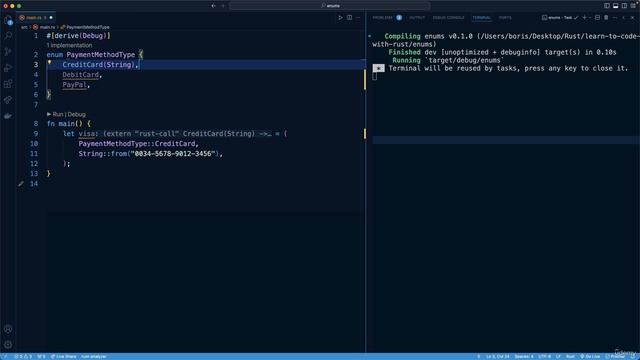The image size is (640, 360).
Task: Click Live Share in the status bar
Action: tap(63, 356)
